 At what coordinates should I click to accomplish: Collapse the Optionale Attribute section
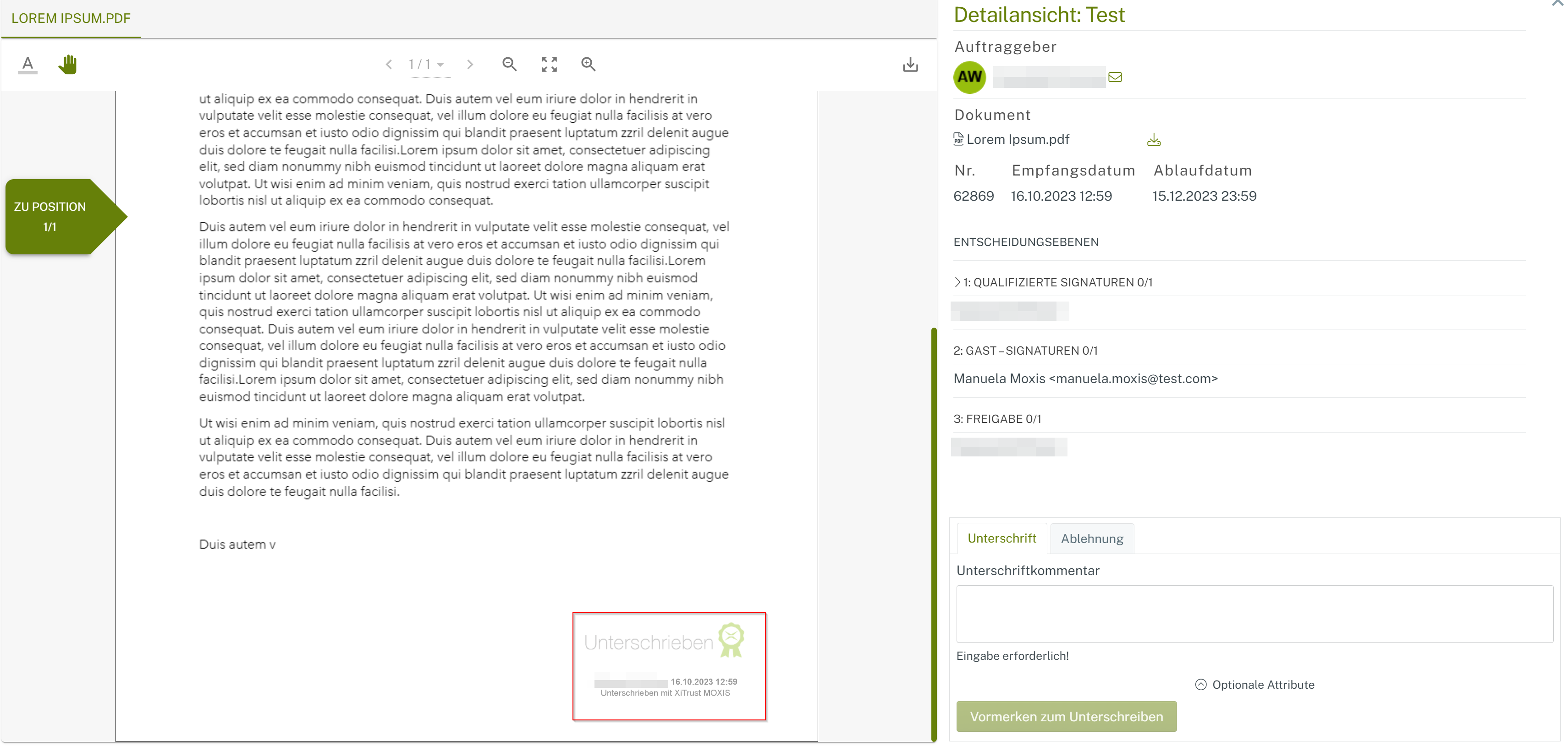point(1201,684)
